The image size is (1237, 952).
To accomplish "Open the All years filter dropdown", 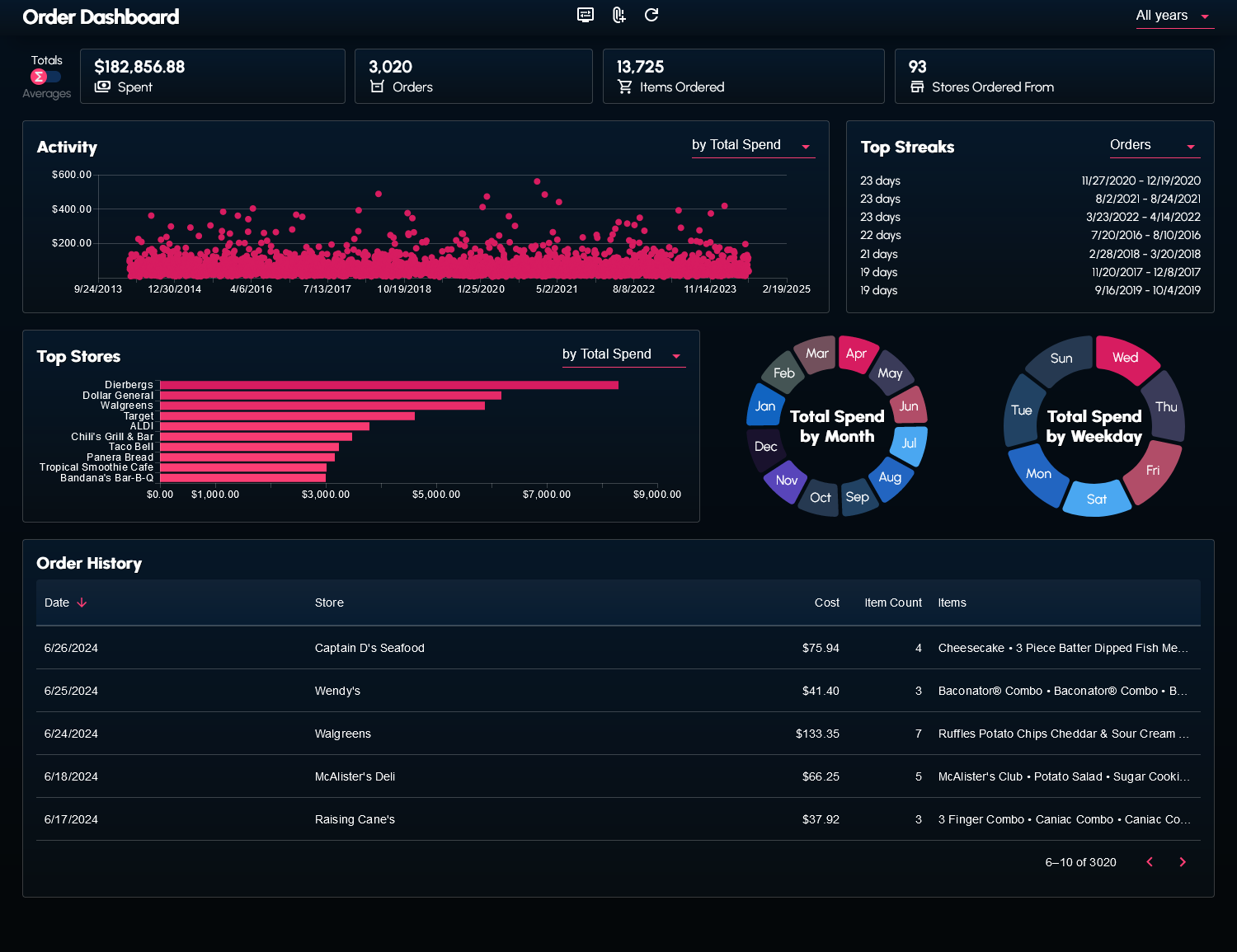I will (1174, 16).
